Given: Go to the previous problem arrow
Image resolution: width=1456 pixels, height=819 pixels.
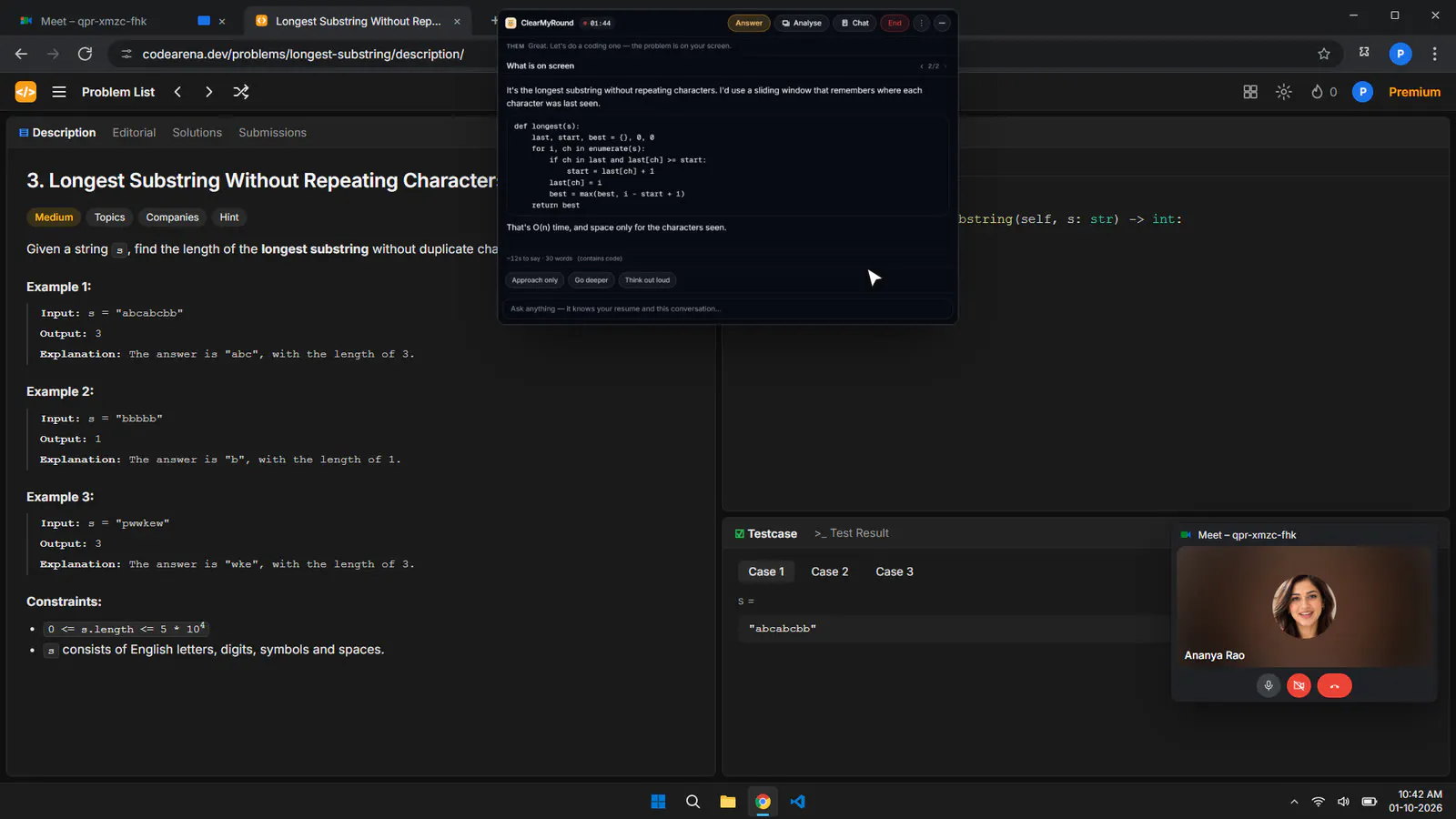Looking at the screenshot, I should (x=177, y=92).
